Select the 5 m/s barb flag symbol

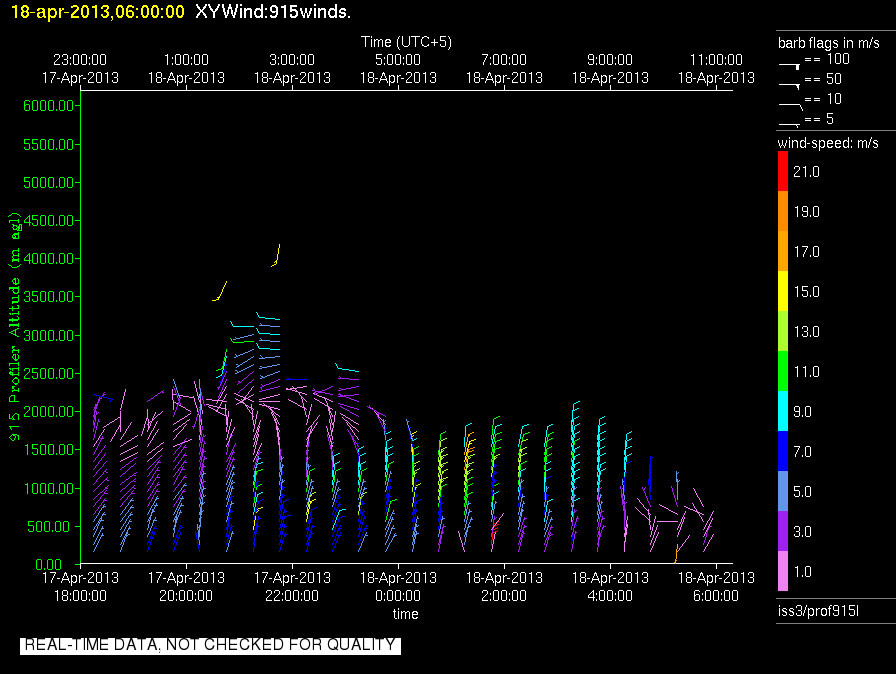click(790, 122)
